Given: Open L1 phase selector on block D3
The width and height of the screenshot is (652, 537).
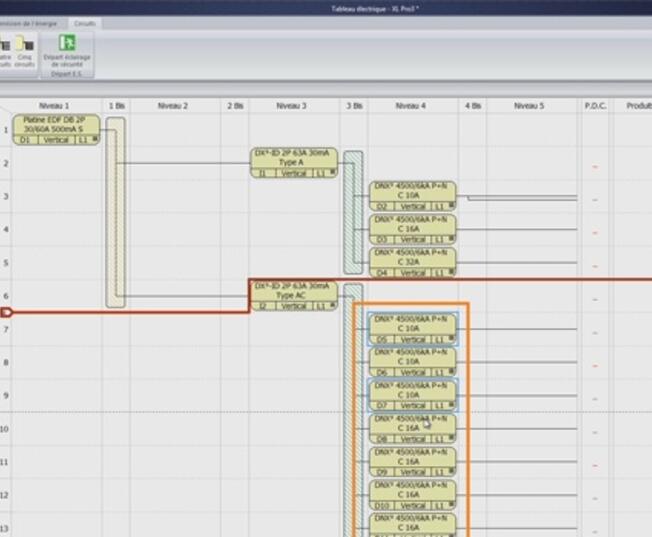Looking at the screenshot, I should coord(441,240).
